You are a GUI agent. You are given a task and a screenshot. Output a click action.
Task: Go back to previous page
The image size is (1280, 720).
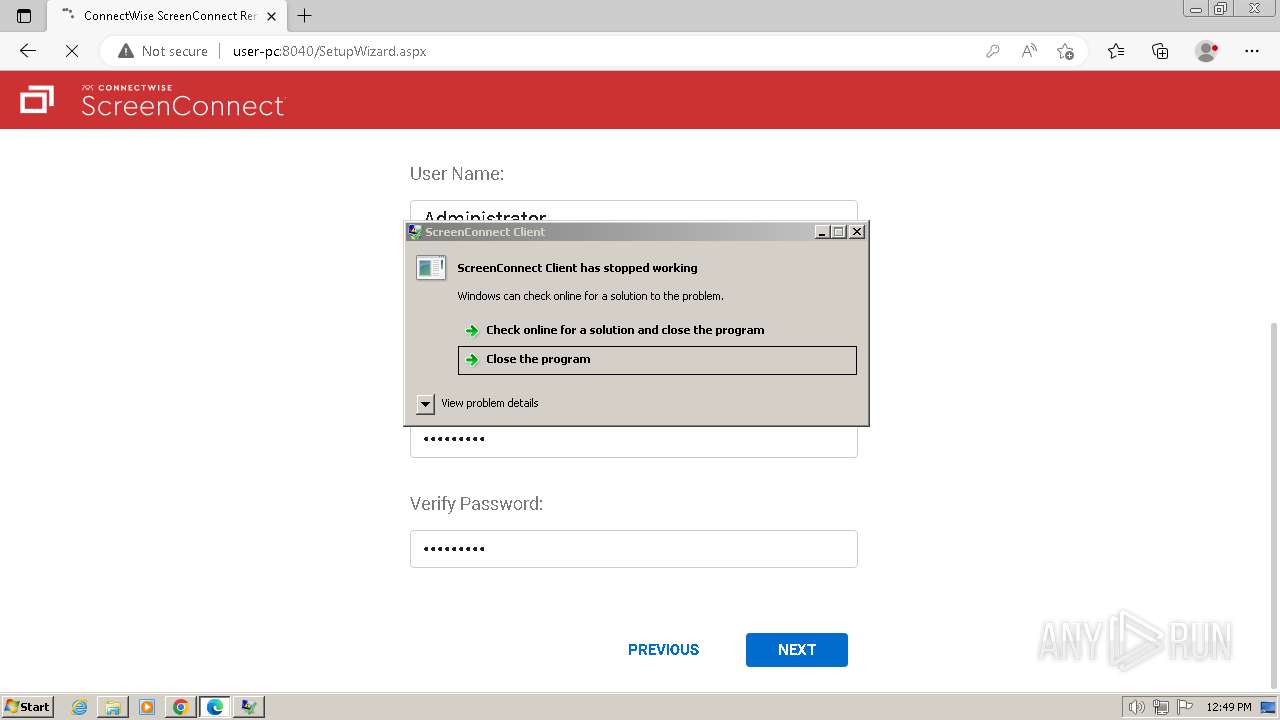28,51
